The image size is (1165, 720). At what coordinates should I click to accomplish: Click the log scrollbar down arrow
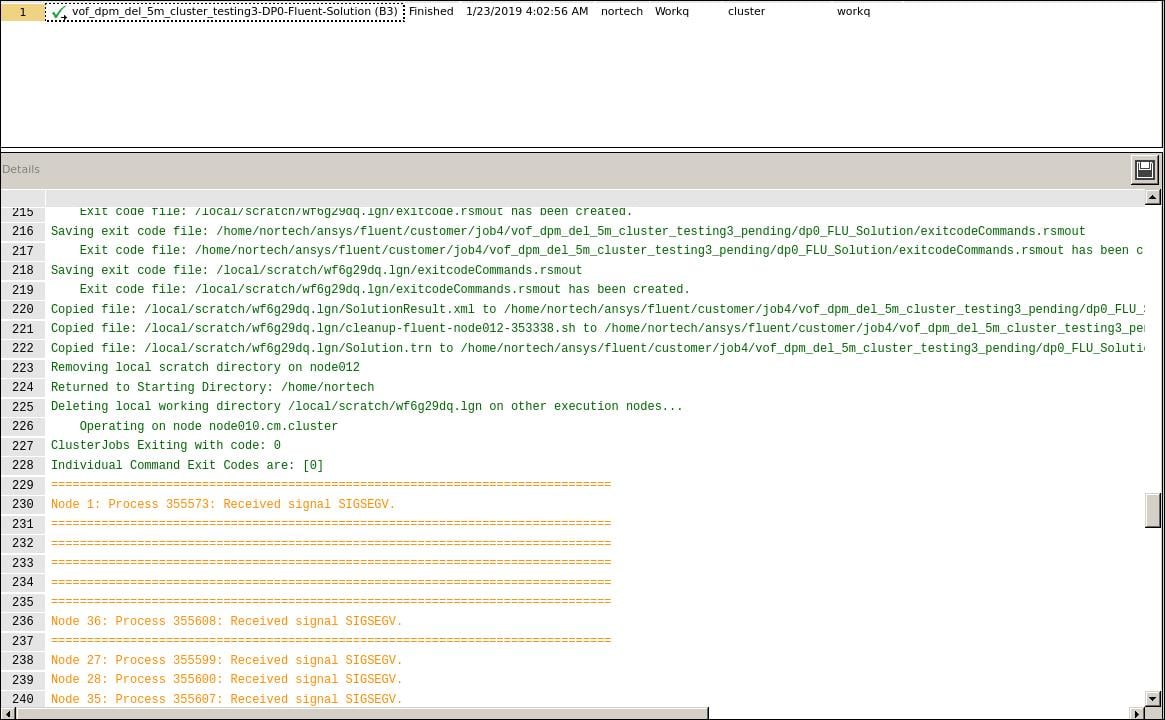pos(1152,698)
